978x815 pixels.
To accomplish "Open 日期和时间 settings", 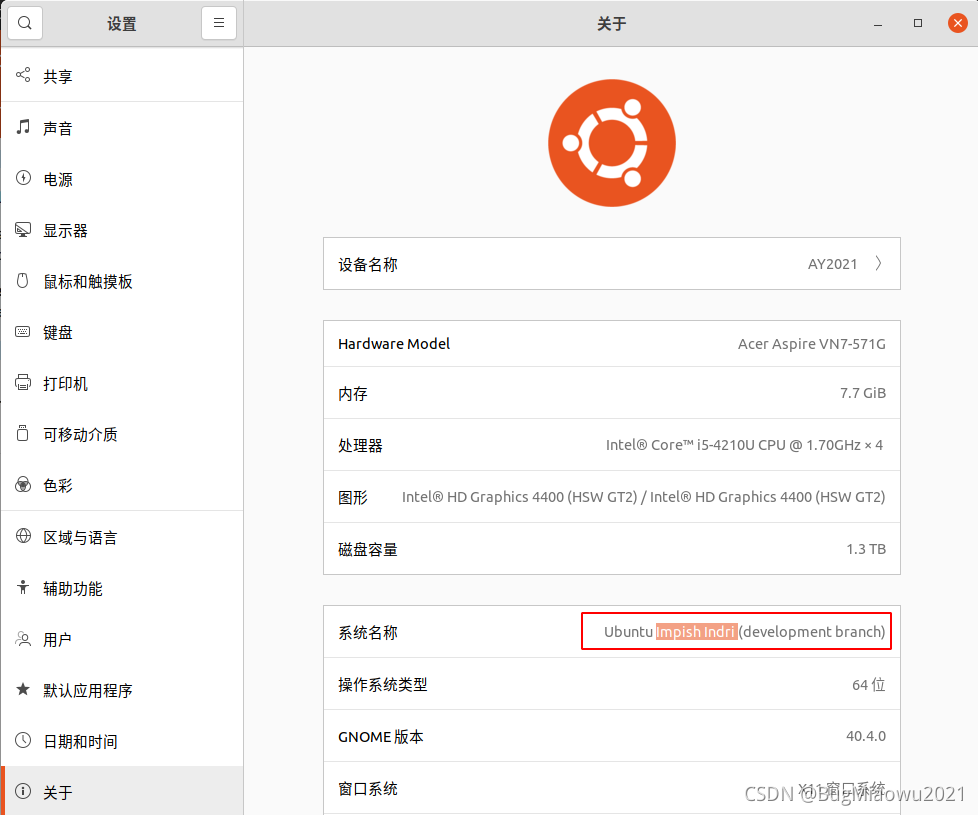I will tap(122, 741).
